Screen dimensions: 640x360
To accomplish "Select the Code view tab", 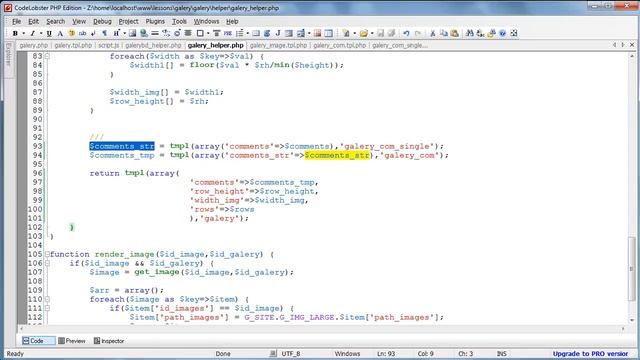I will [38, 341].
